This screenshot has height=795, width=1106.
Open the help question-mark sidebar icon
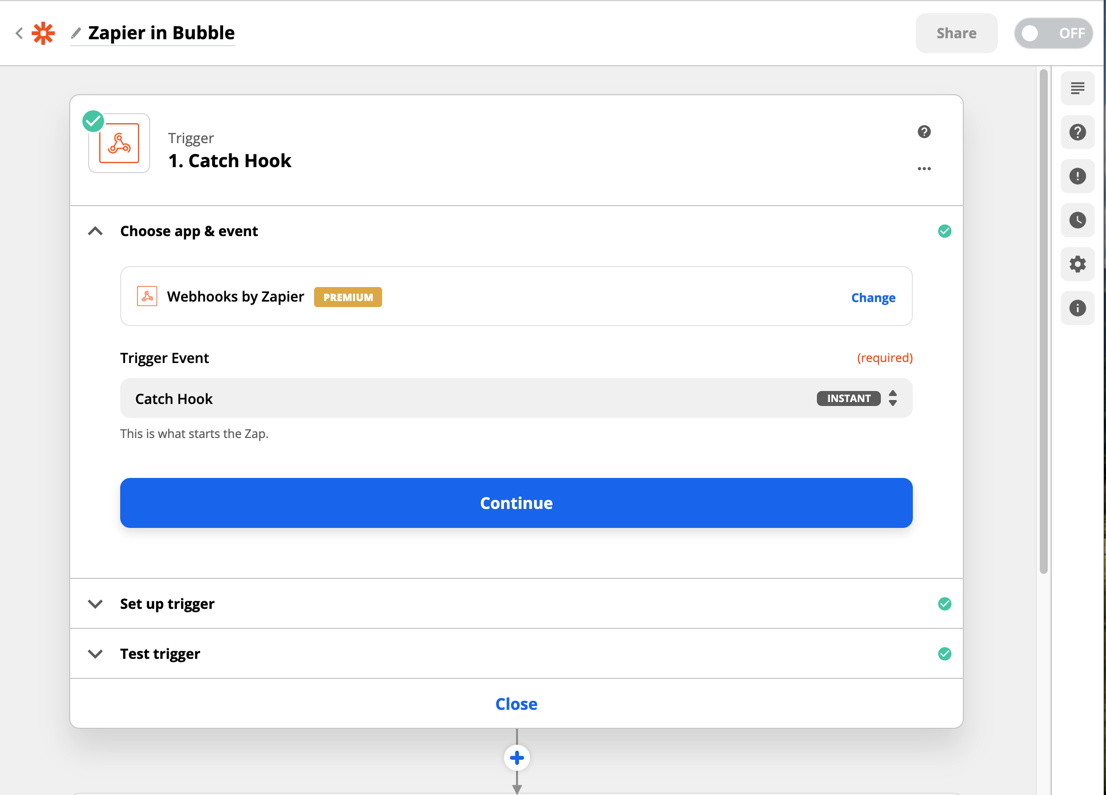point(1077,132)
